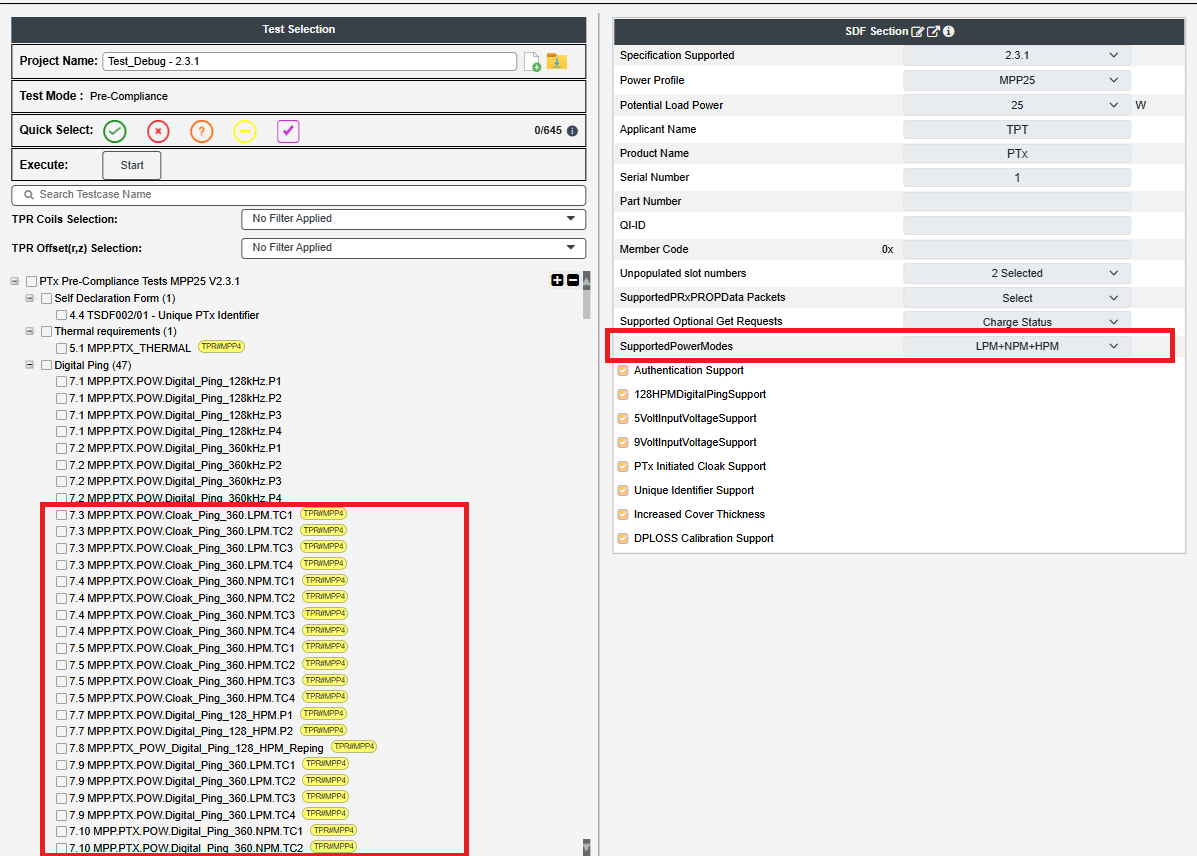The width and height of the screenshot is (1197, 856).
Task: Click the yellow load project folder icon
Action: 557,61
